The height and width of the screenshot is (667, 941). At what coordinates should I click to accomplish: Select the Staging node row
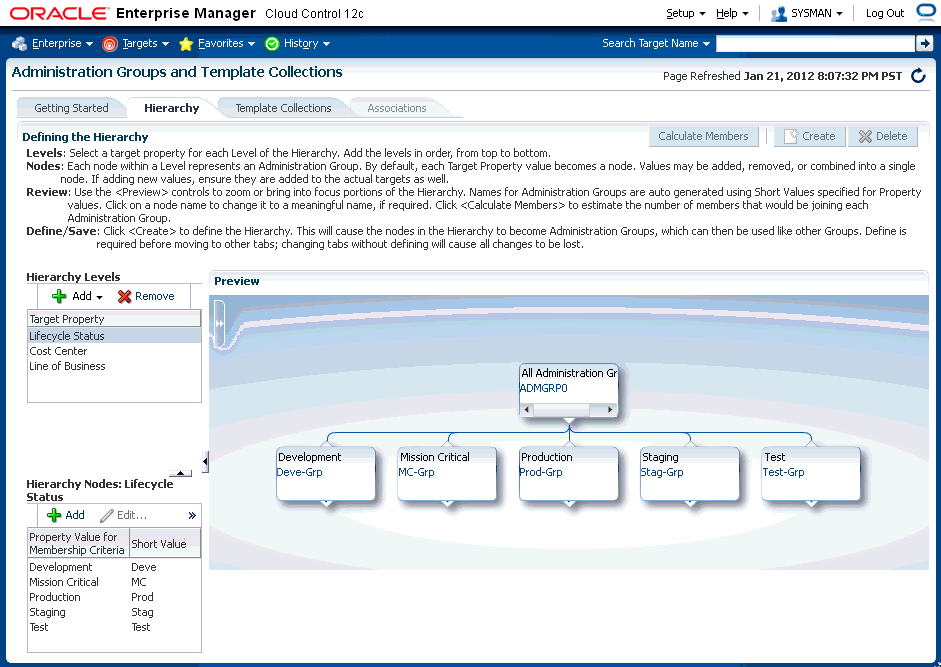click(114, 612)
